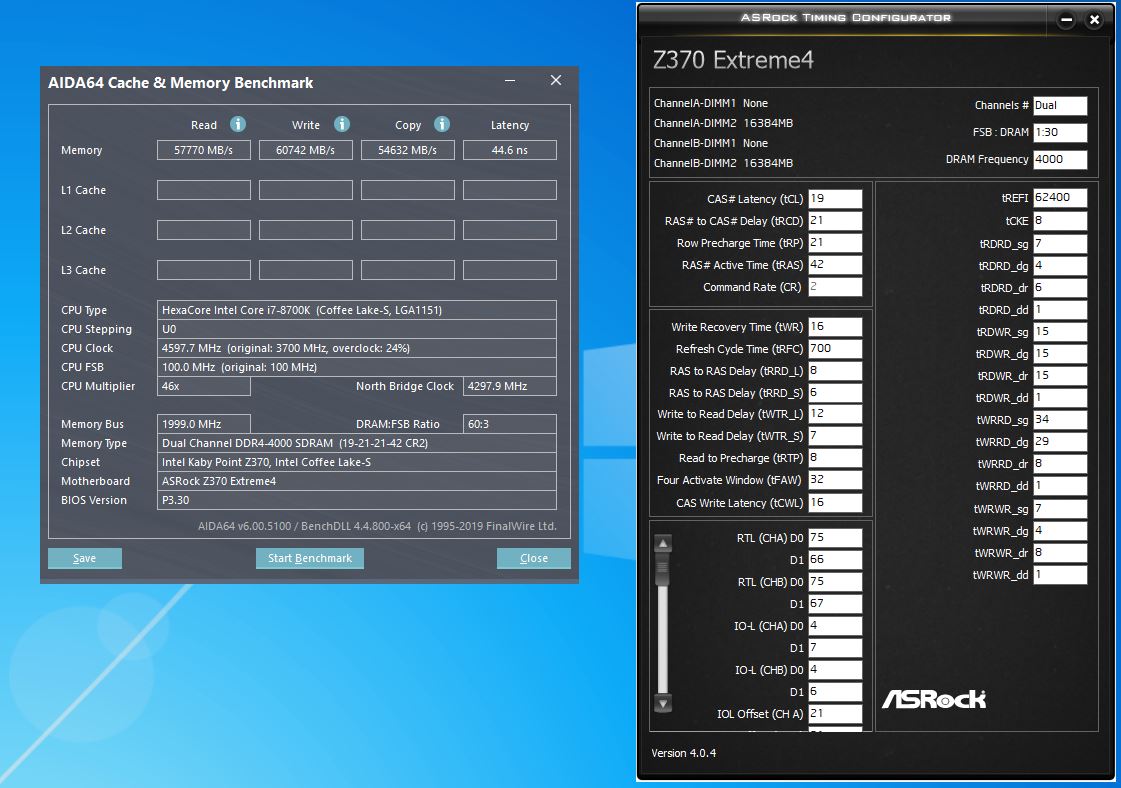Click the Memory Write result 60742 MB/s
This screenshot has height=788, width=1121.
point(305,150)
